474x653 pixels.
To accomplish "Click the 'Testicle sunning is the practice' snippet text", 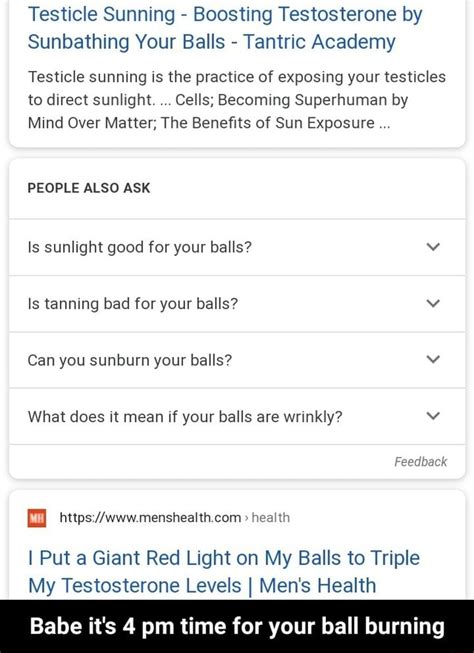I will pos(237,77).
